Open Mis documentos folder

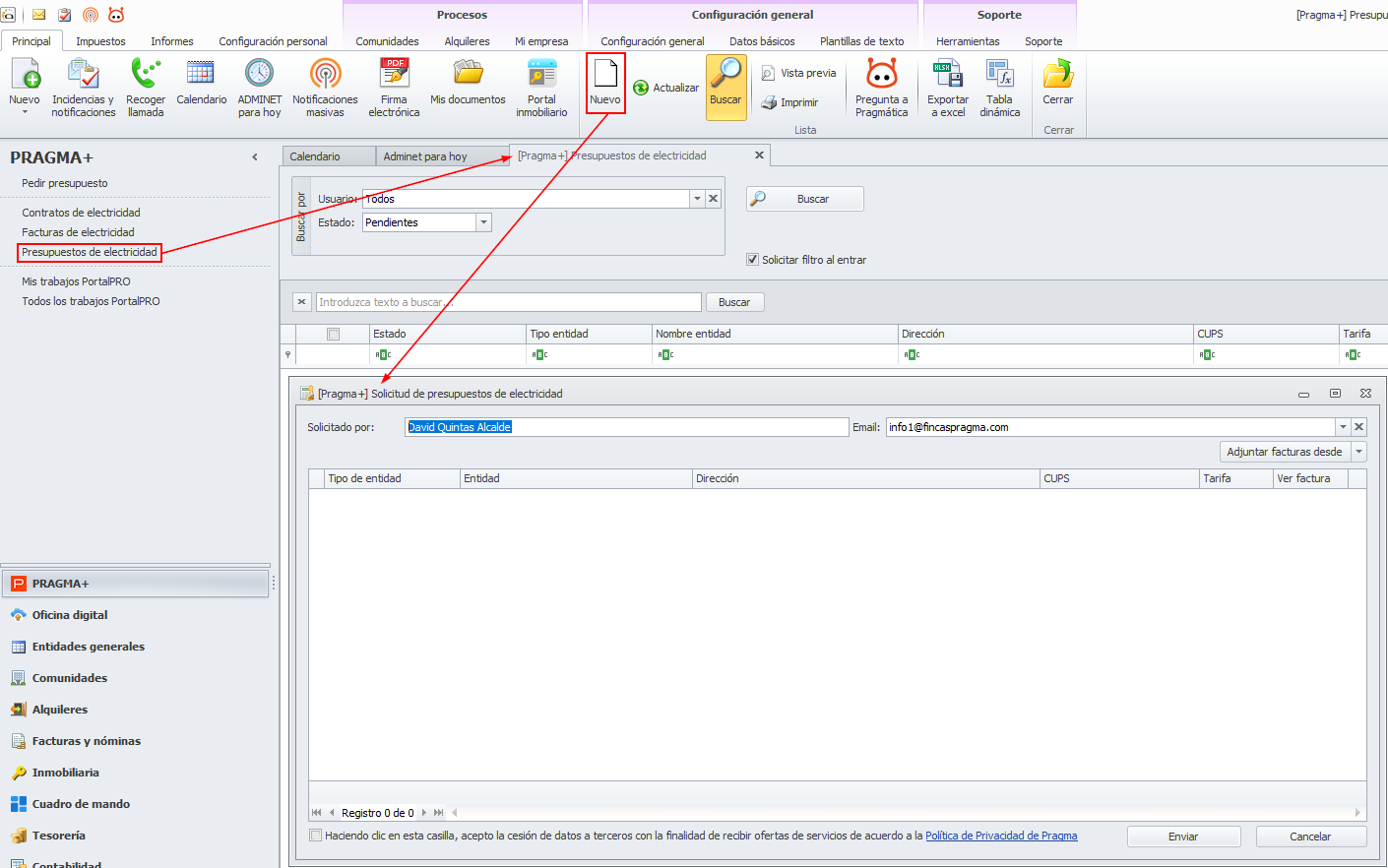468,82
